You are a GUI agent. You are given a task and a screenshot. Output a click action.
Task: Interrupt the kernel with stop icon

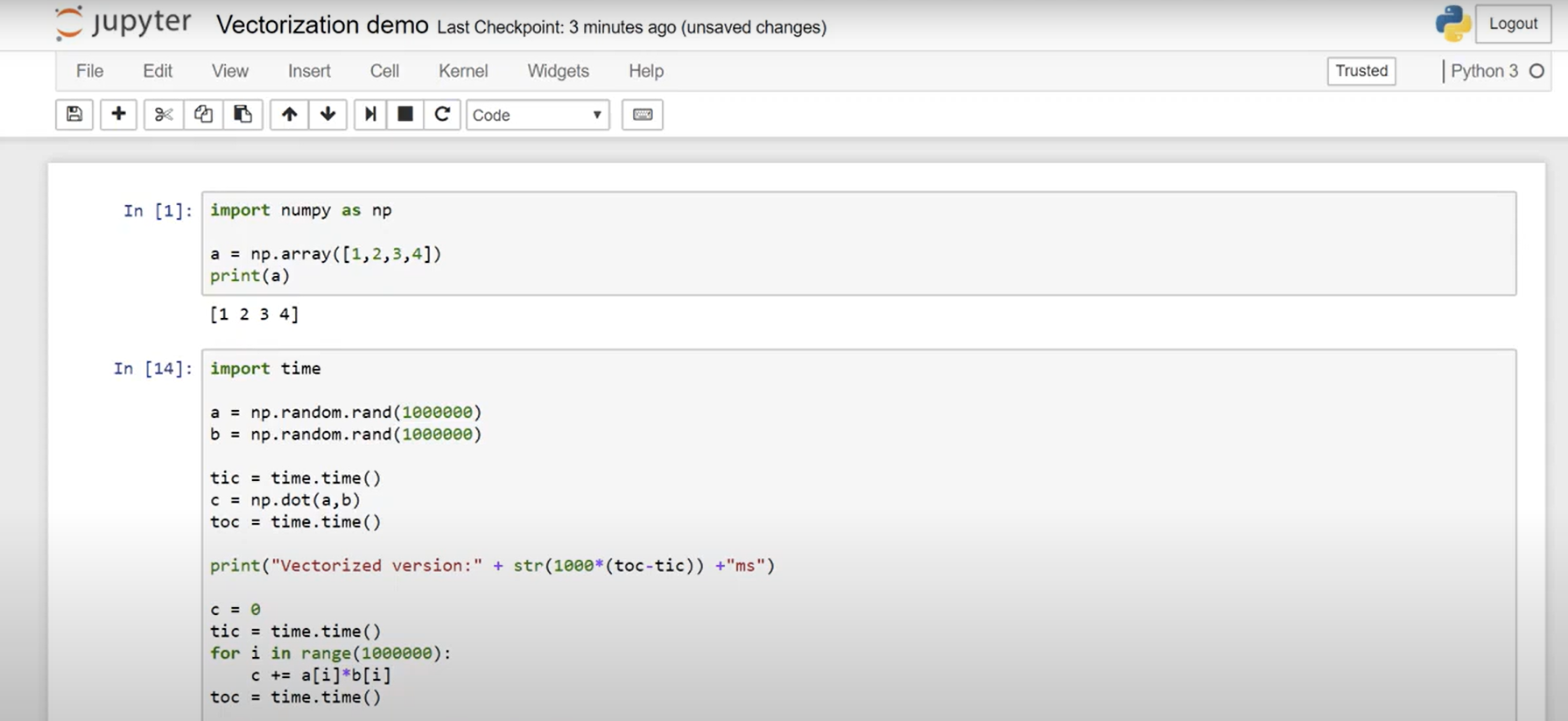(x=405, y=115)
